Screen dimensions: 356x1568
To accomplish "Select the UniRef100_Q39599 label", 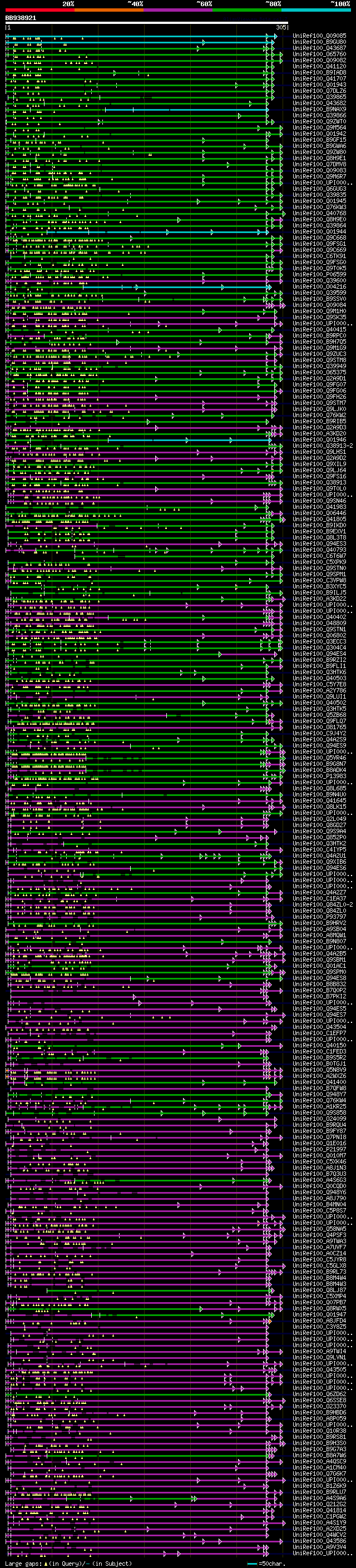I will [x=319, y=293].
